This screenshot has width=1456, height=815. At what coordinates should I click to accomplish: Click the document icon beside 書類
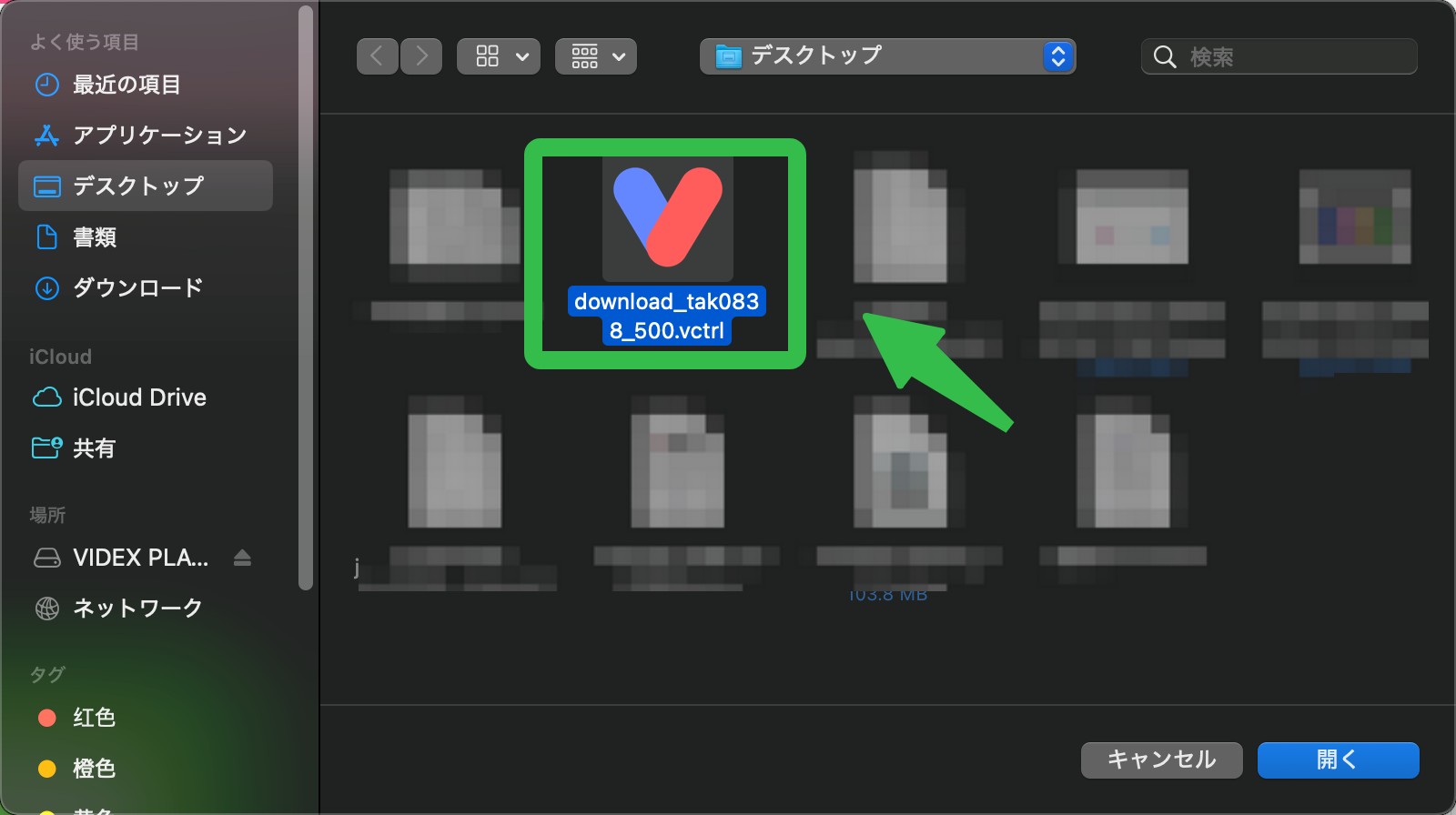[x=46, y=237]
